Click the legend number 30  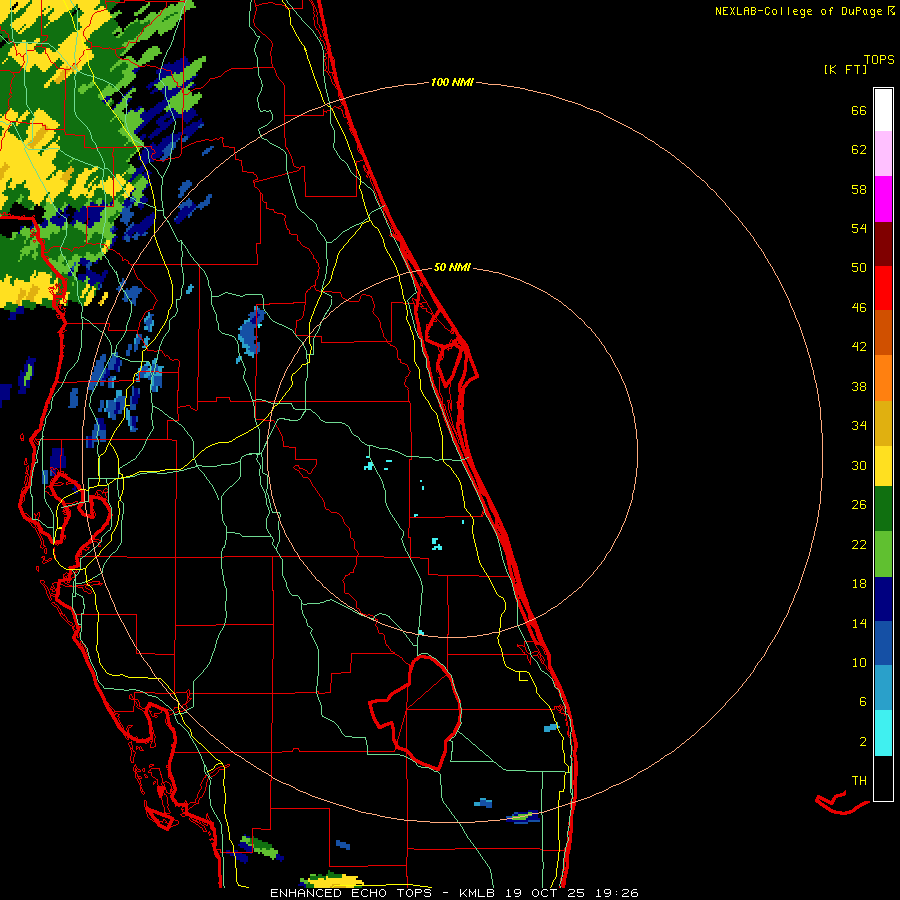pyautogui.click(x=859, y=465)
